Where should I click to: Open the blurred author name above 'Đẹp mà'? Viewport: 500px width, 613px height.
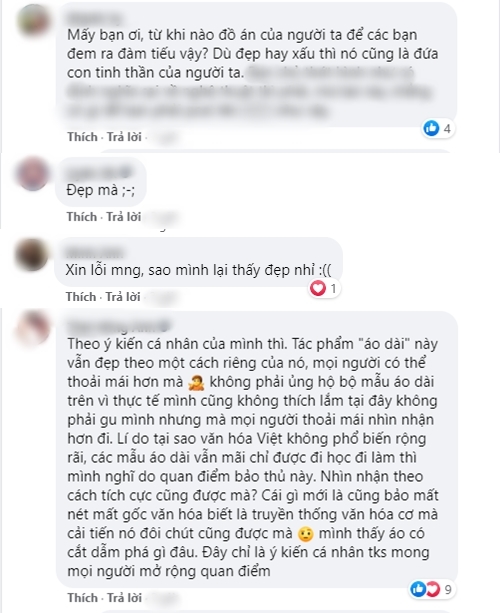[100, 172]
